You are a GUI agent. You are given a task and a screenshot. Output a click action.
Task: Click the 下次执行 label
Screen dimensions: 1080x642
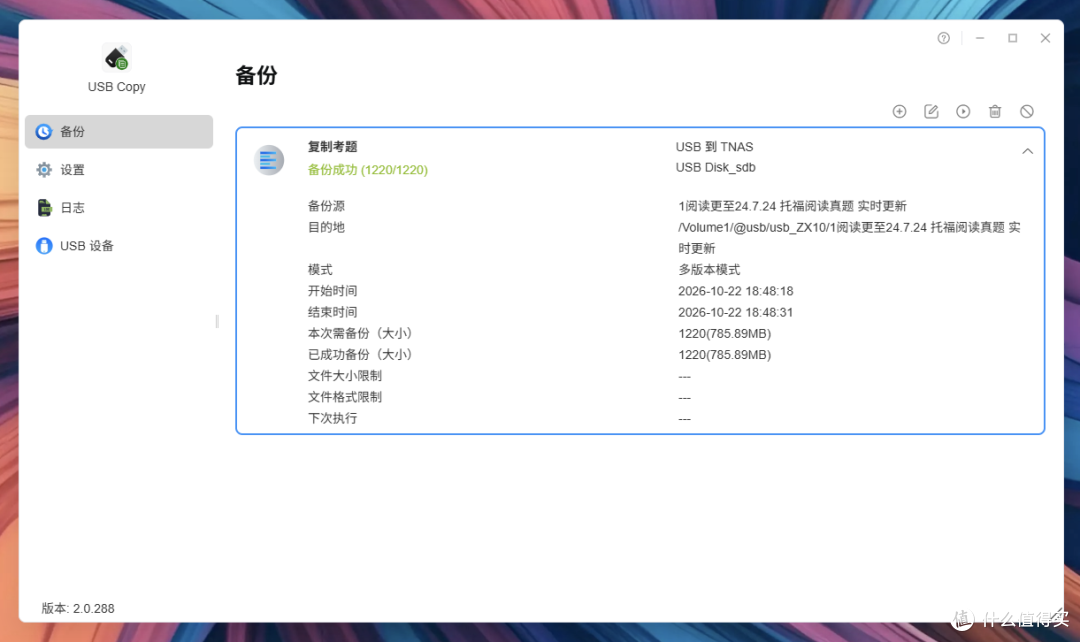(332, 419)
